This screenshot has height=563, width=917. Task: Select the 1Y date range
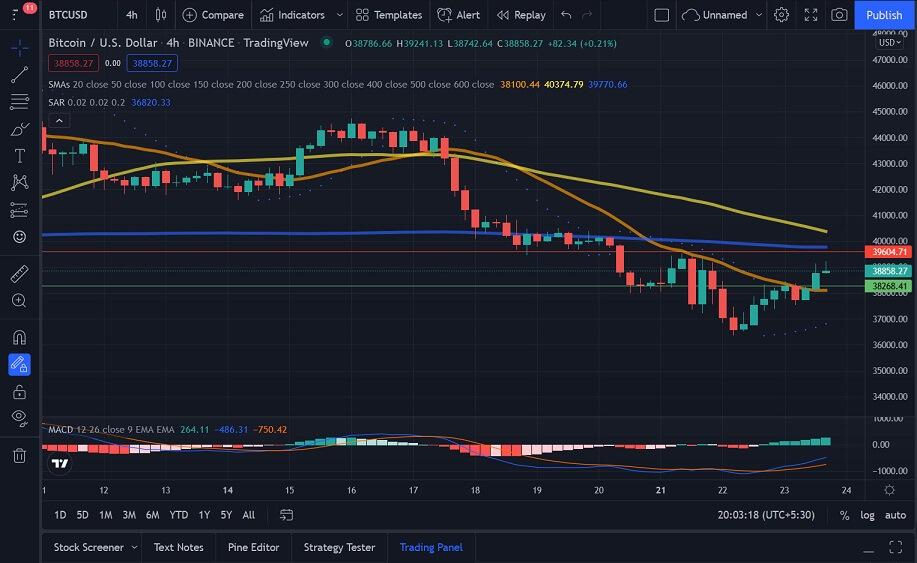click(x=202, y=515)
